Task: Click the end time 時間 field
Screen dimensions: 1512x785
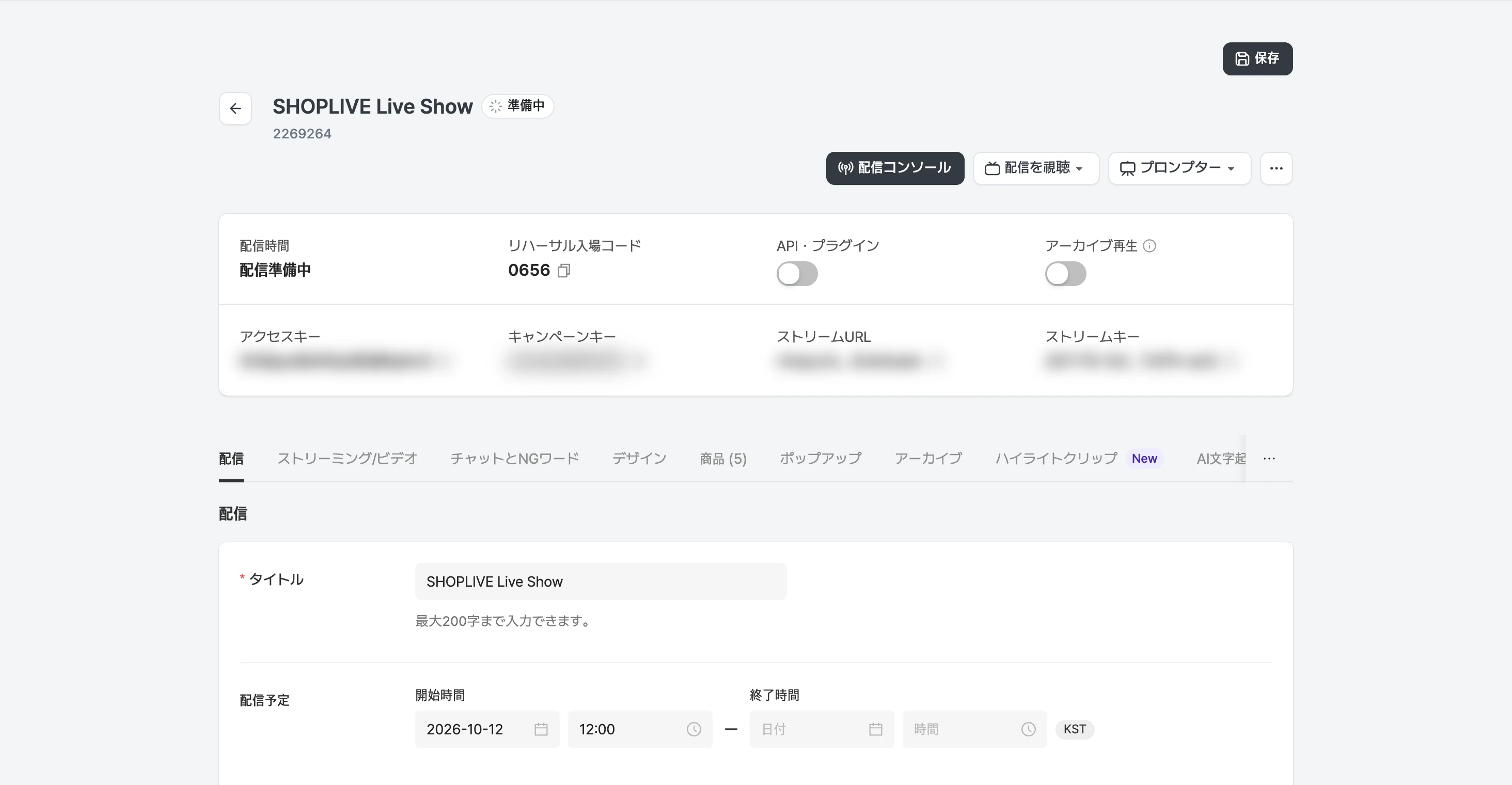Action: coord(974,729)
